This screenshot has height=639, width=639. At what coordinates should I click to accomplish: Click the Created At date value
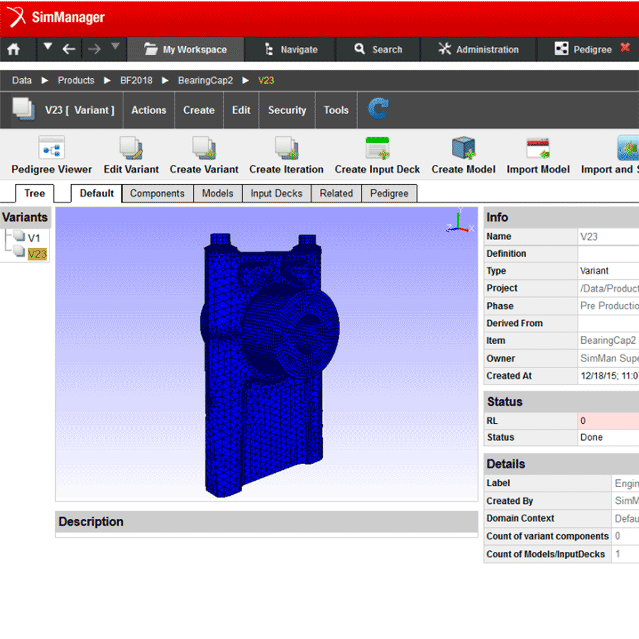[x=608, y=376]
